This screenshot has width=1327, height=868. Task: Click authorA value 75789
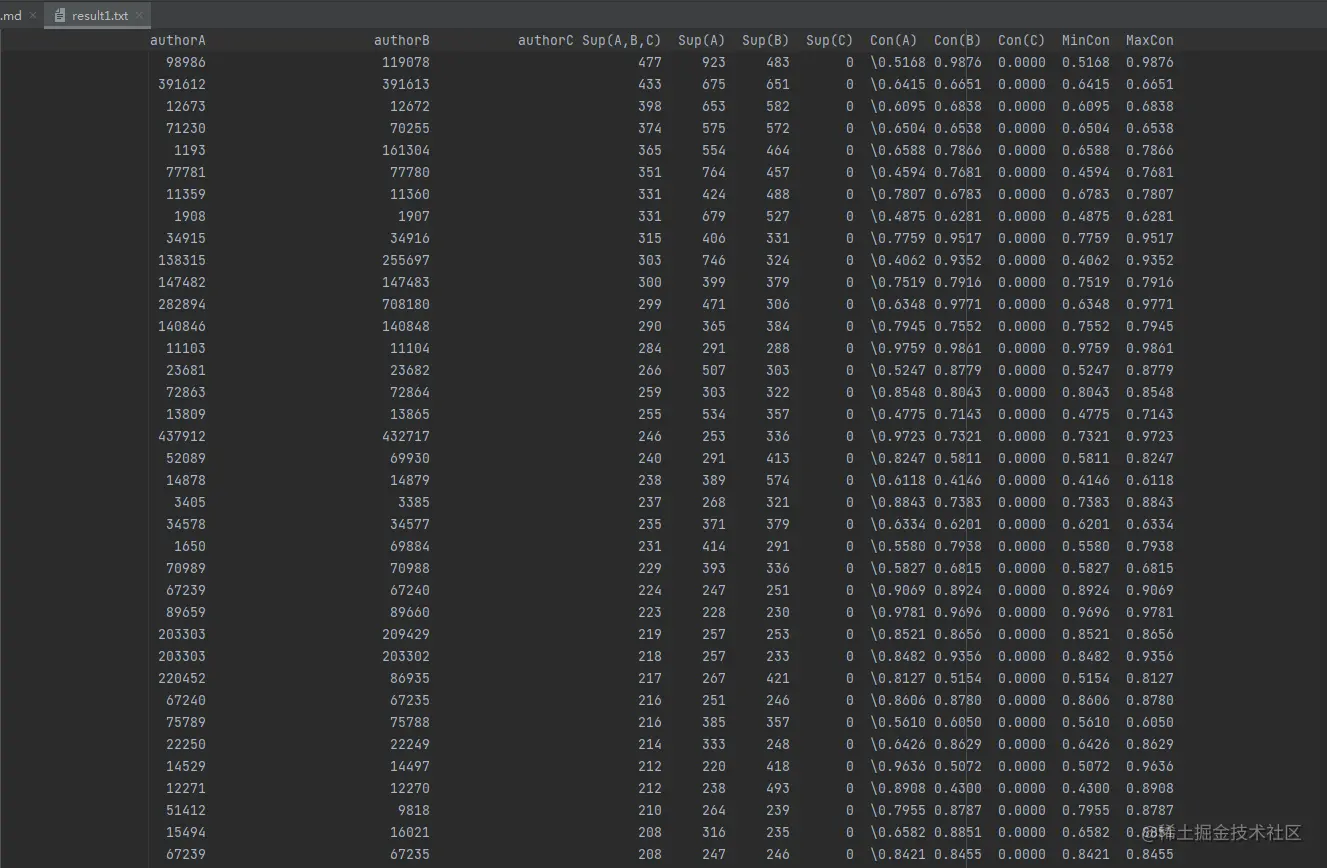coord(186,722)
